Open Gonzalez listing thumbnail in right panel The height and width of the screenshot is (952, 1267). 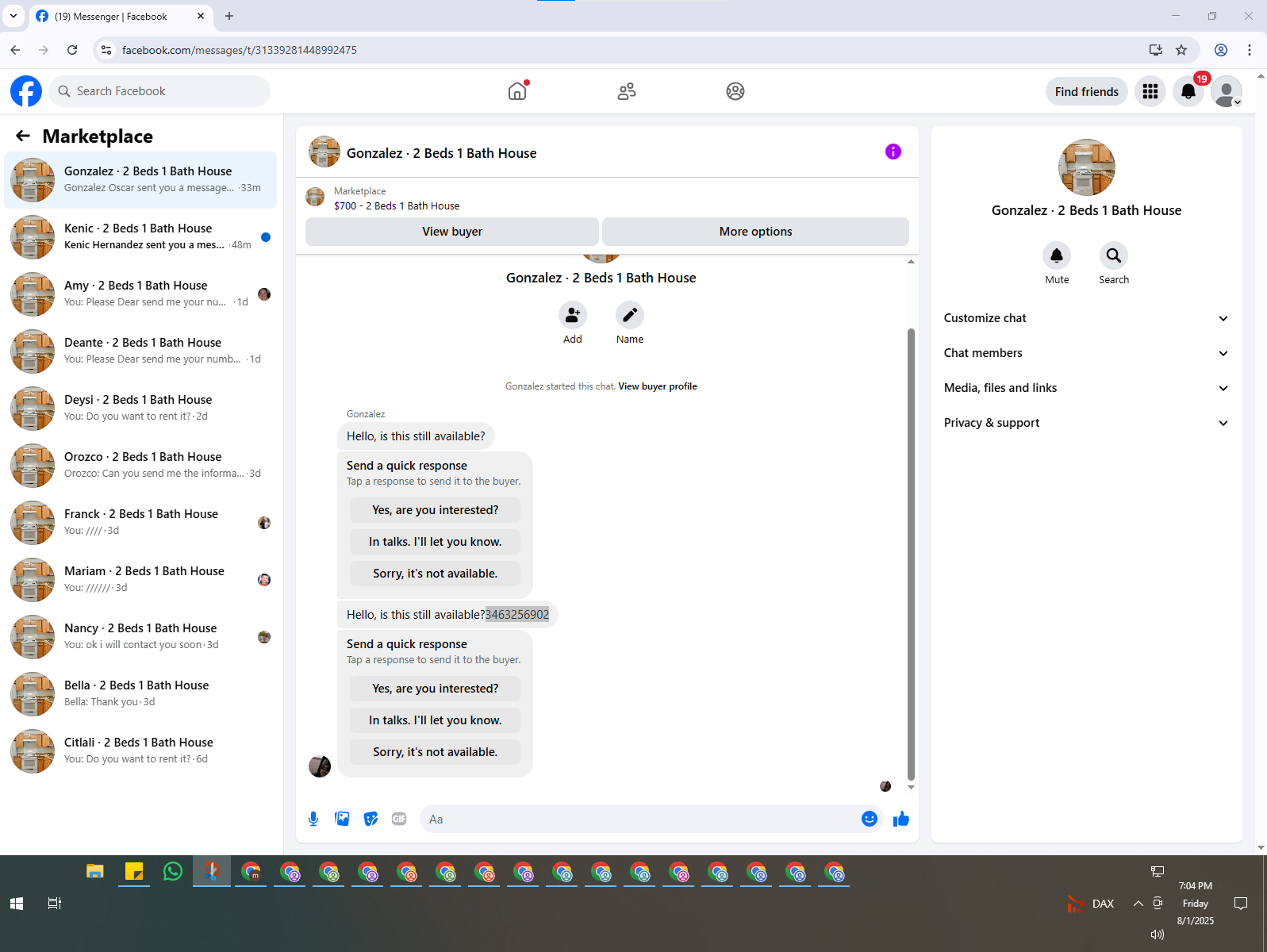(x=1086, y=167)
